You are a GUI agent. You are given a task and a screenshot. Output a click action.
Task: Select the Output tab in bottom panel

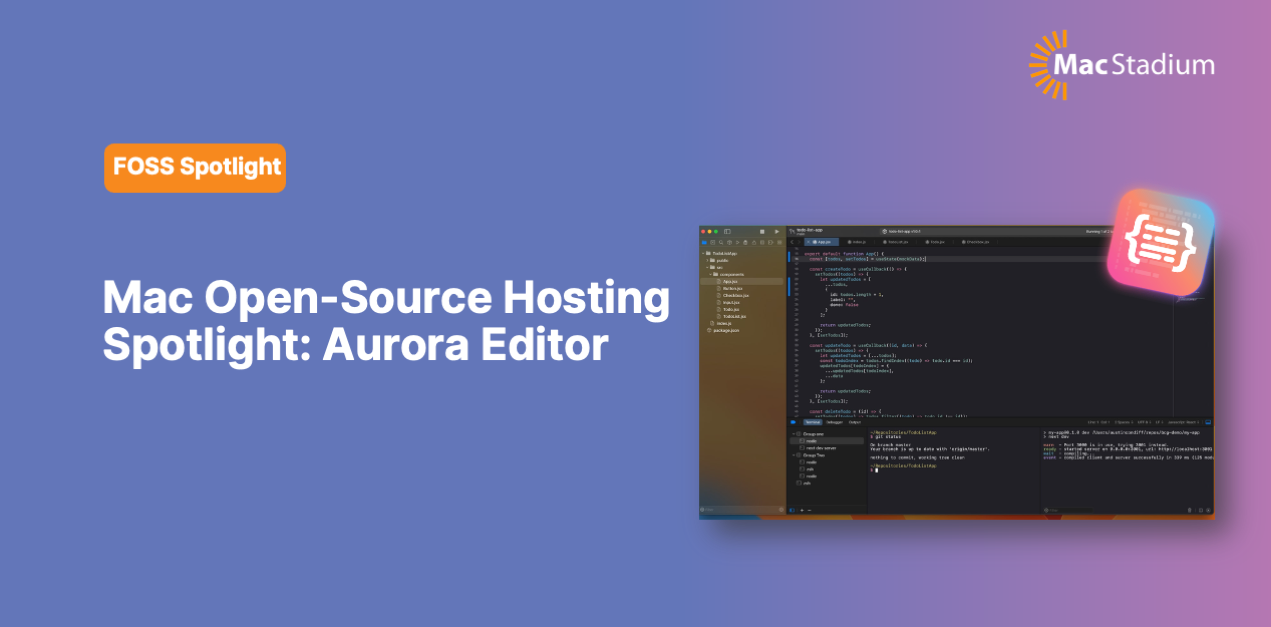pyautogui.click(x=855, y=422)
